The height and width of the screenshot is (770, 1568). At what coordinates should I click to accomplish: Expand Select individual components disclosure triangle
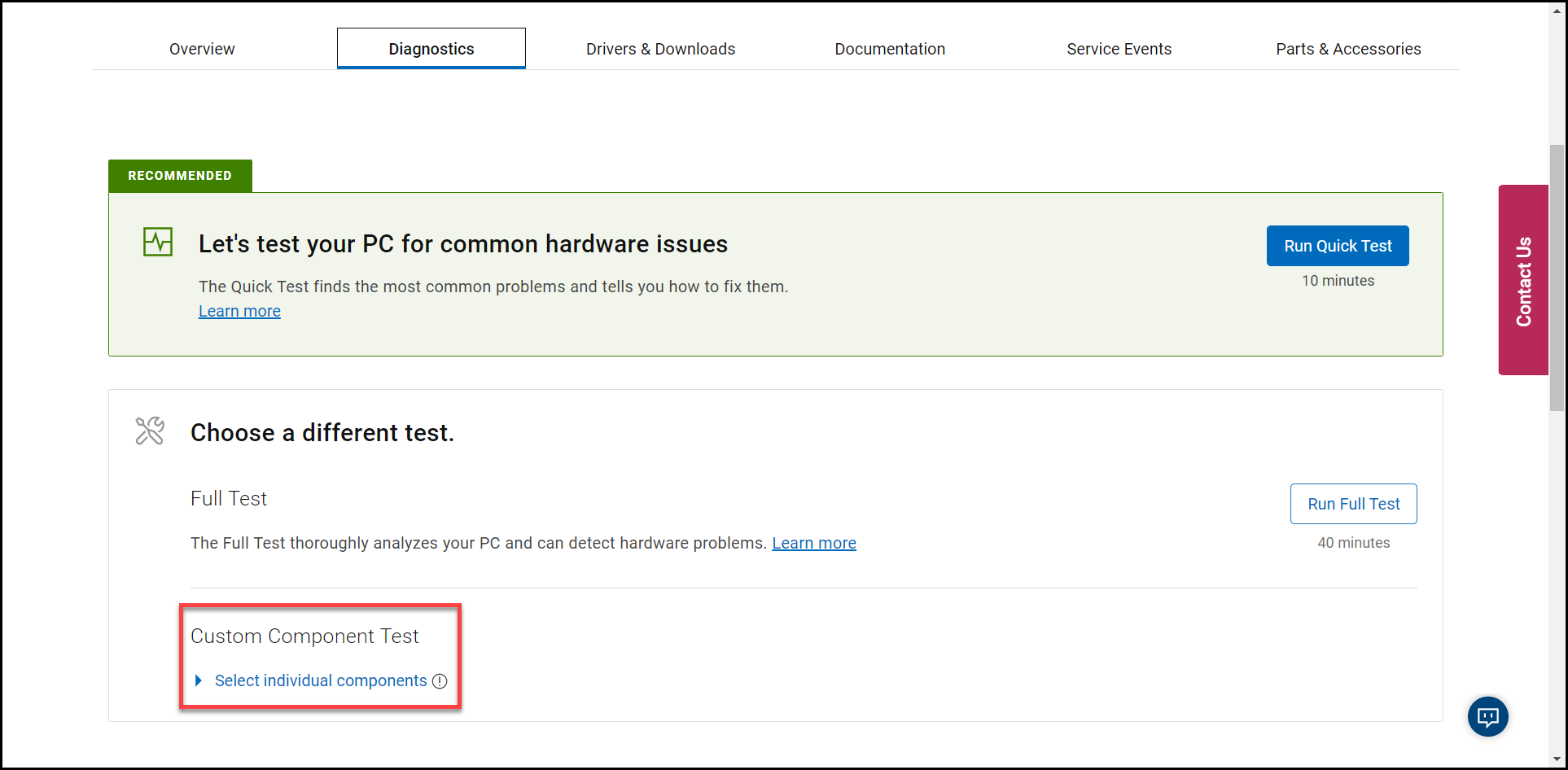199,680
